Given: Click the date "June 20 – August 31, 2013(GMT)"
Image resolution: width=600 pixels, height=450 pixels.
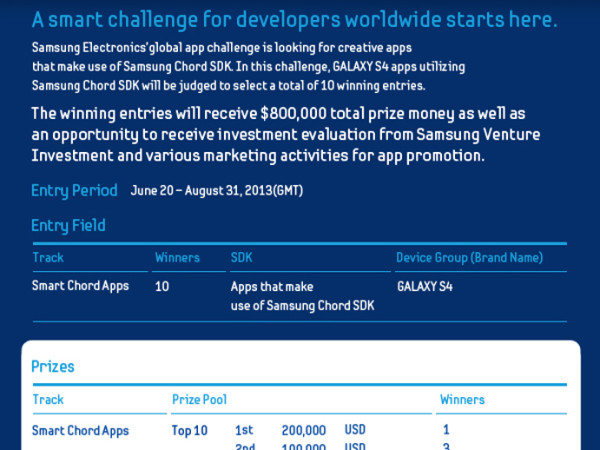Looking at the screenshot, I should tap(217, 191).
